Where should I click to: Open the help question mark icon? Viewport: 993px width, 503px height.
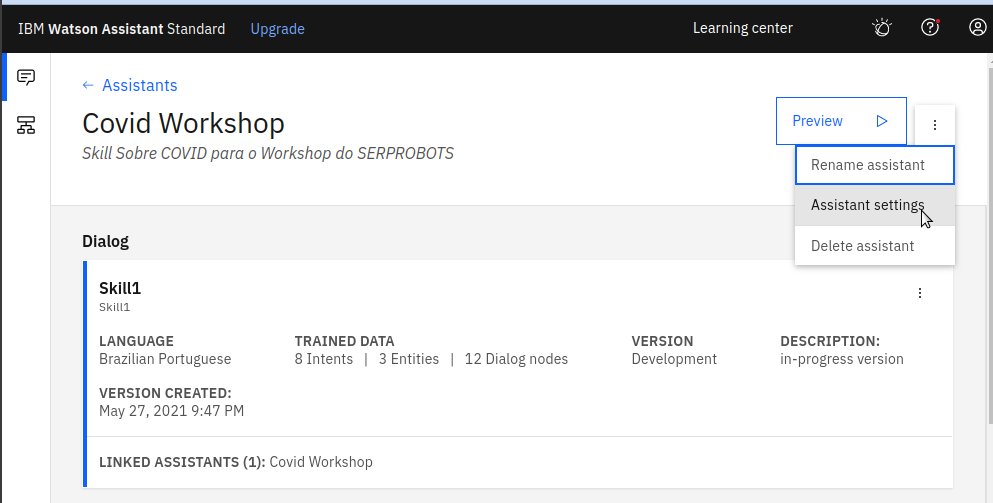click(x=930, y=27)
